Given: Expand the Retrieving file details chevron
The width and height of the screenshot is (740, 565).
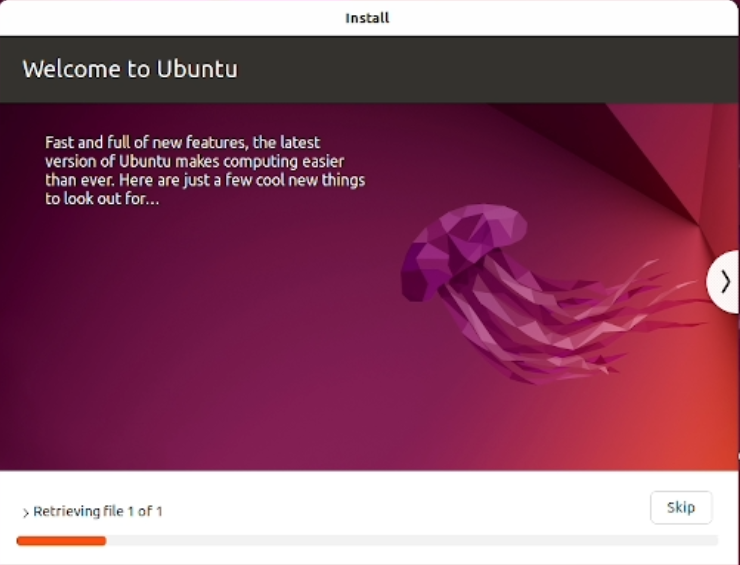Looking at the screenshot, I should click(x=25, y=513).
